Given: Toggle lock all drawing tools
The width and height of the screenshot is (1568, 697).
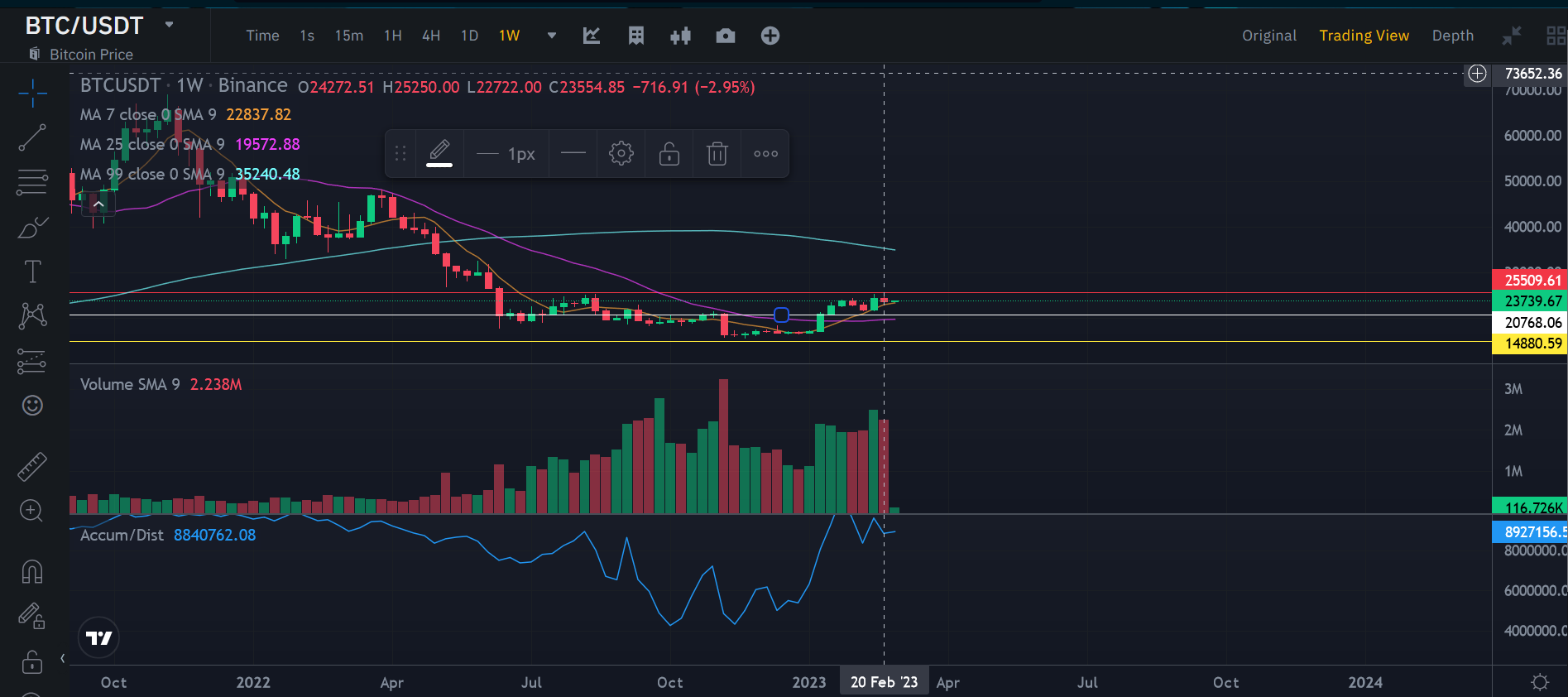Looking at the screenshot, I should pyautogui.click(x=32, y=662).
